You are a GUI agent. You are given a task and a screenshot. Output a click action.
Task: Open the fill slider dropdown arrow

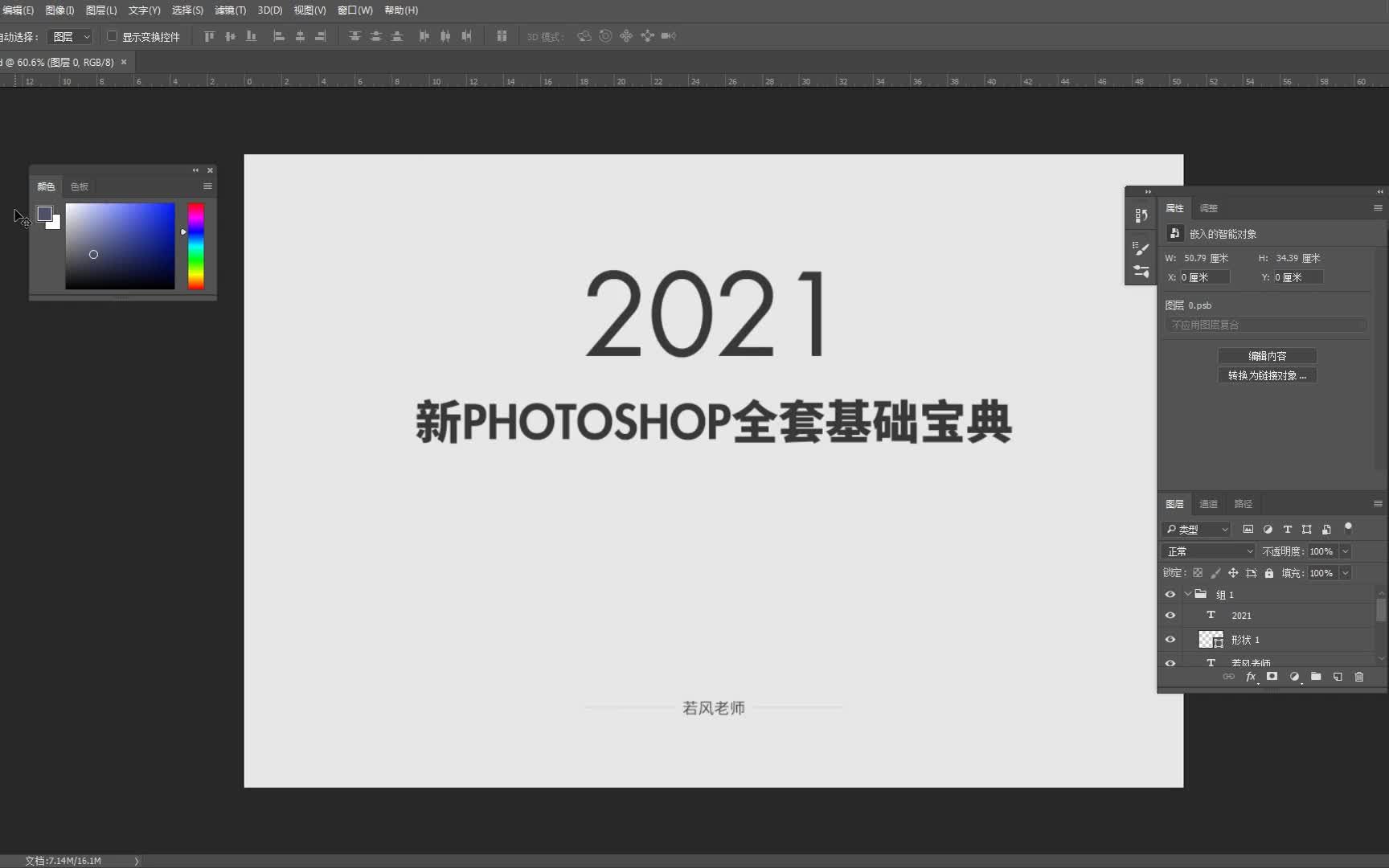click(1345, 573)
